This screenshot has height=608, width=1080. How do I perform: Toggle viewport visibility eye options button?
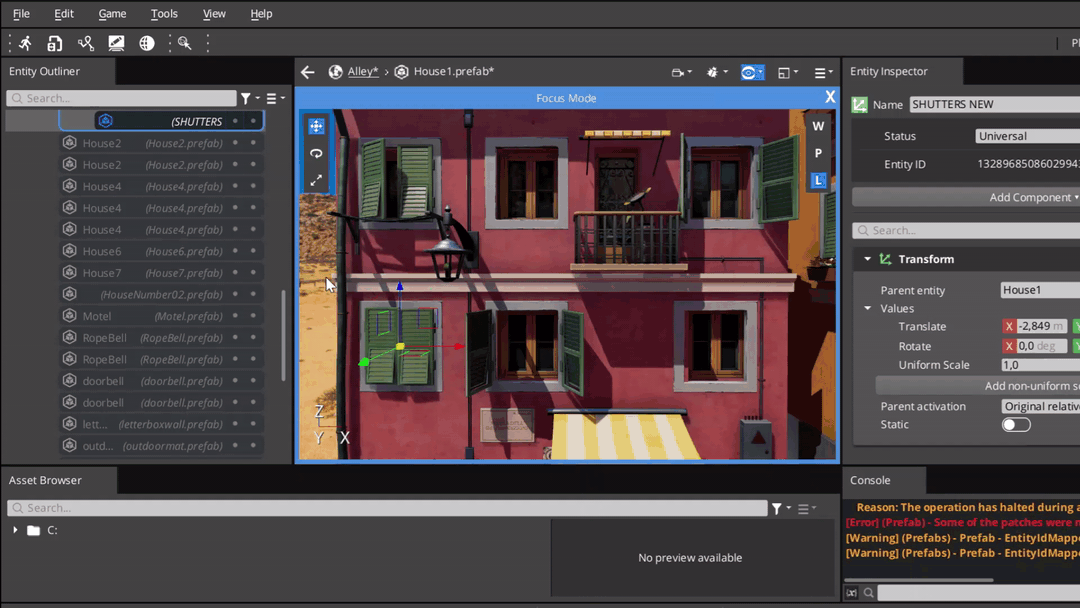click(x=751, y=72)
